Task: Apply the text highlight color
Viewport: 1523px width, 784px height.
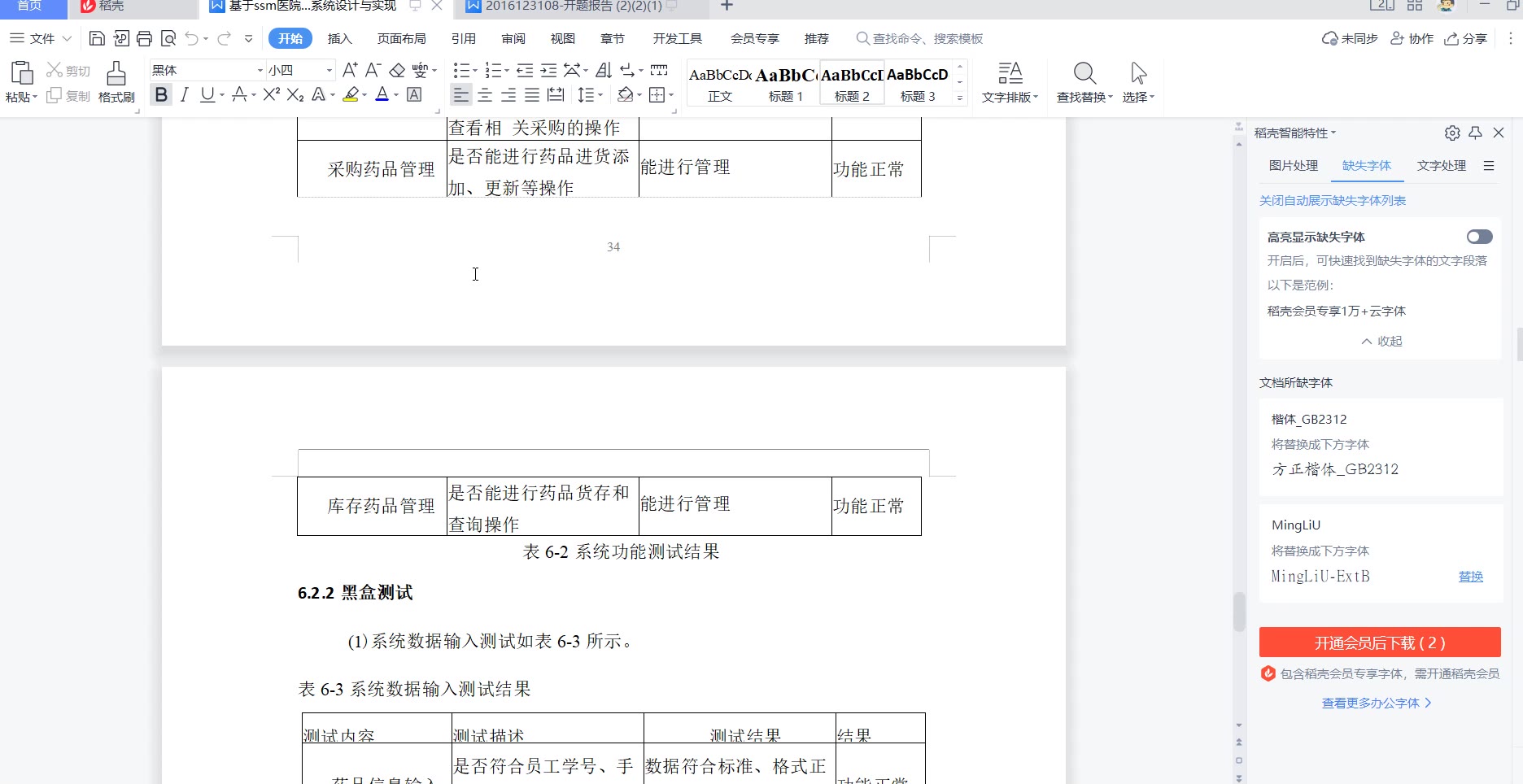Action: 351,95
